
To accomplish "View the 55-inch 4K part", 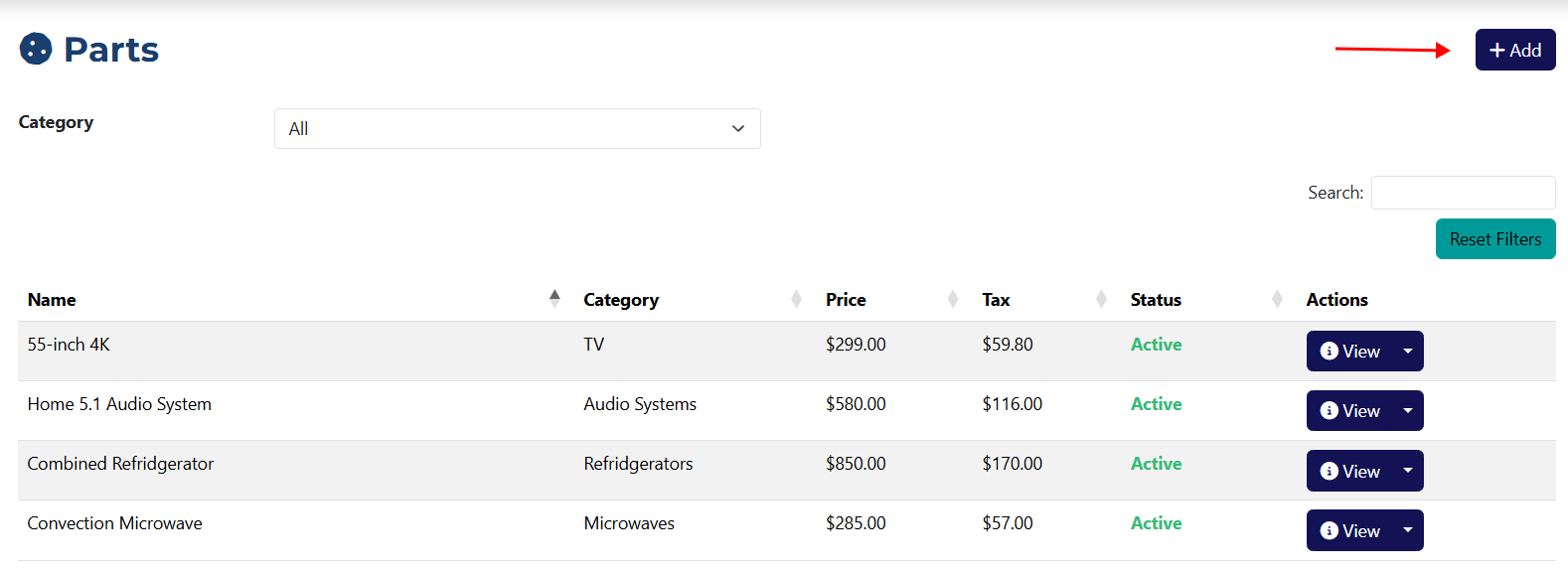I will [1349, 352].
